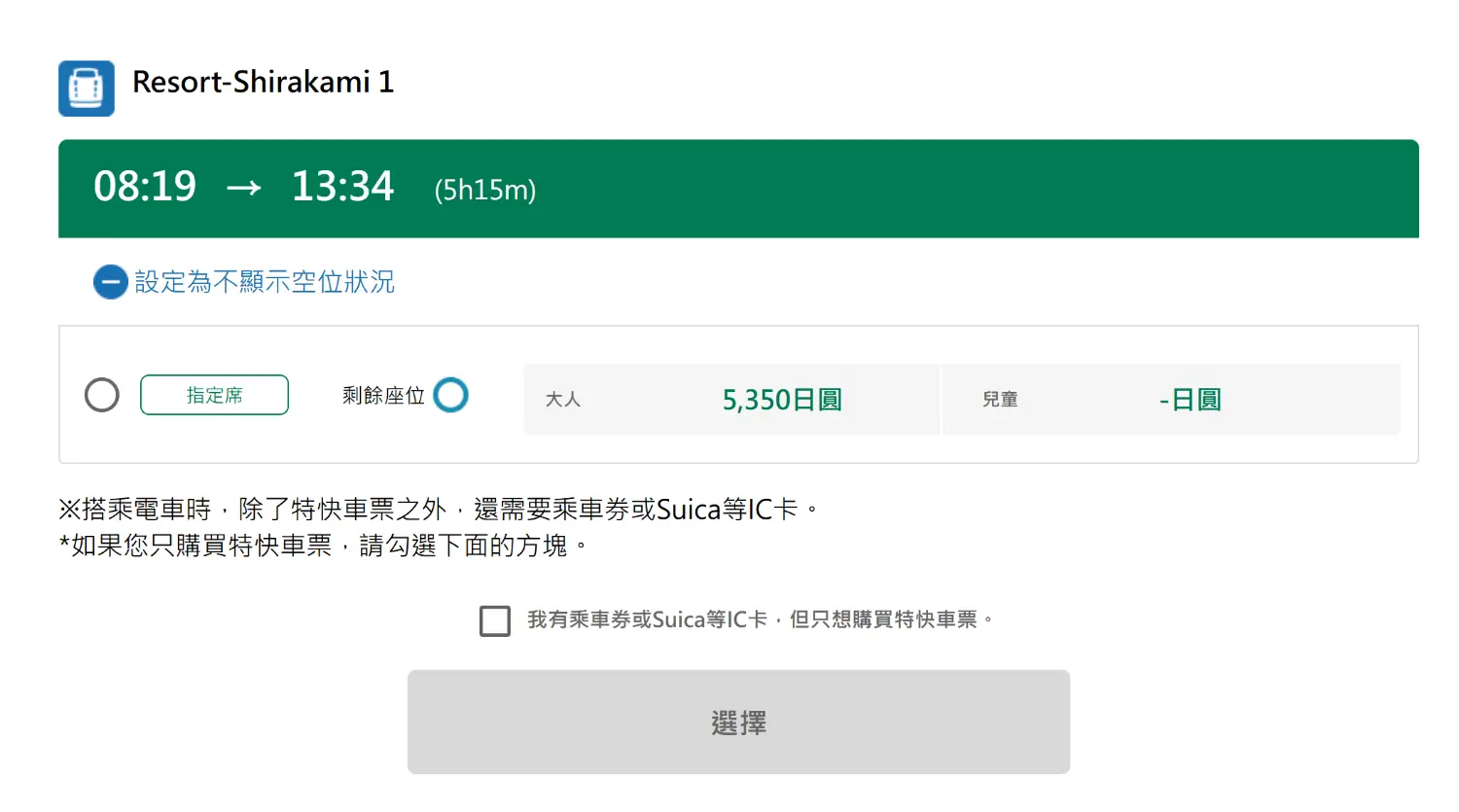Click the arrow between departure and arrival

243,188
